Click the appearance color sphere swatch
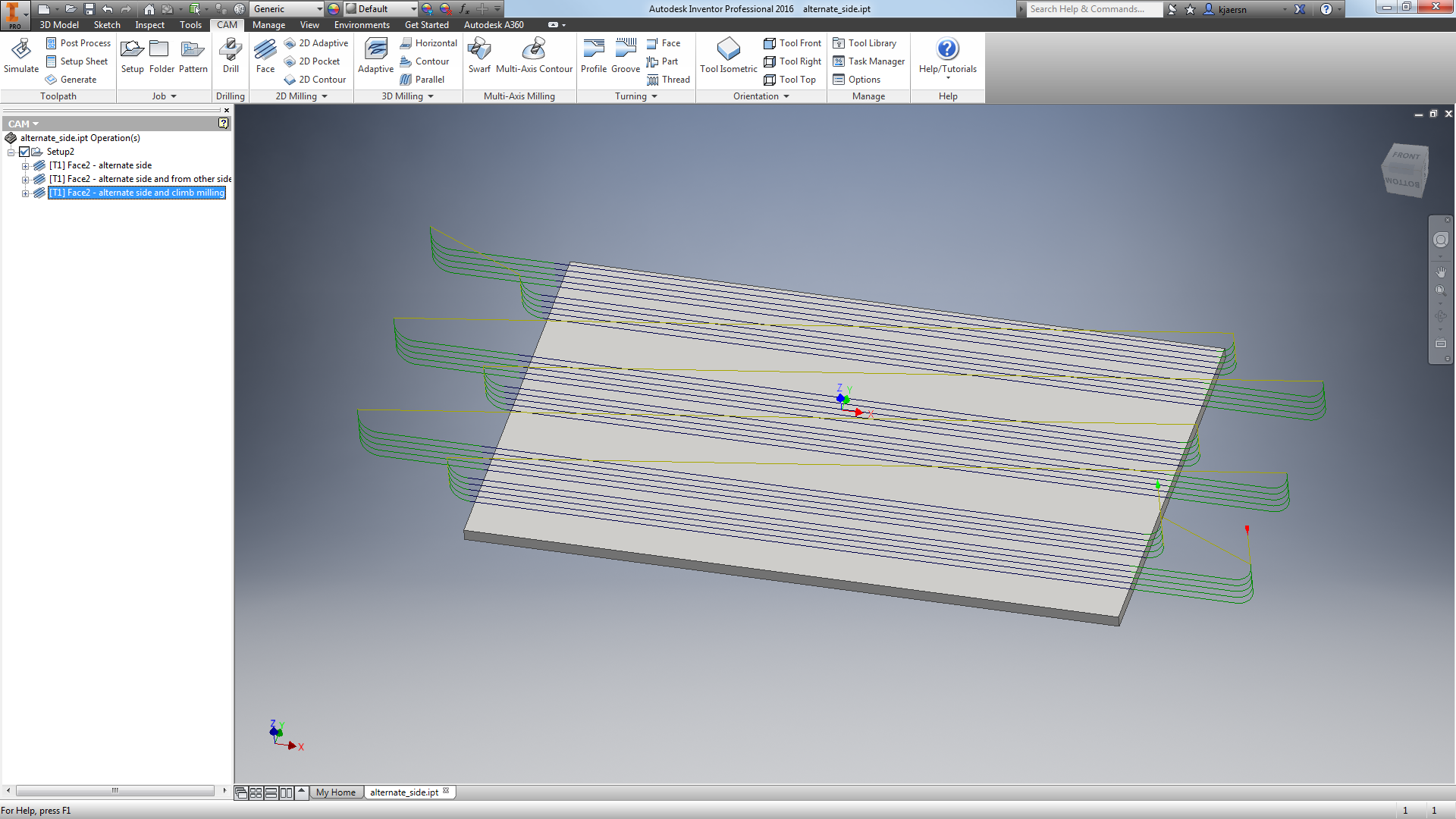Viewport: 1456px width, 819px height. pos(332,9)
